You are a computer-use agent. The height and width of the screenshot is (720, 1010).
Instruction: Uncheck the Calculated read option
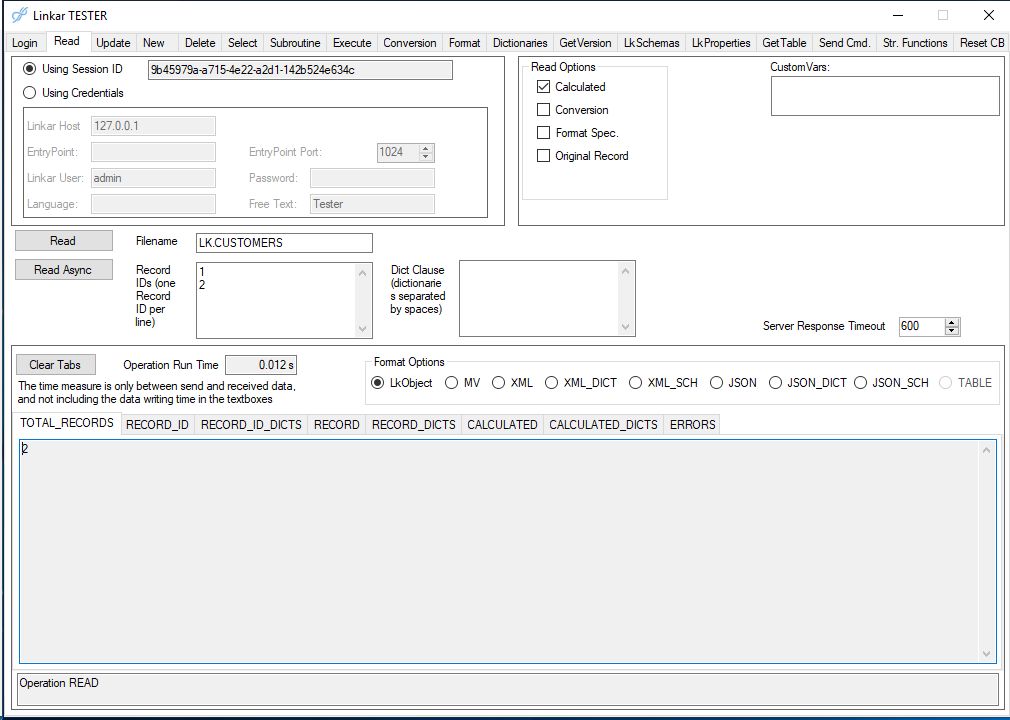click(544, 87)
